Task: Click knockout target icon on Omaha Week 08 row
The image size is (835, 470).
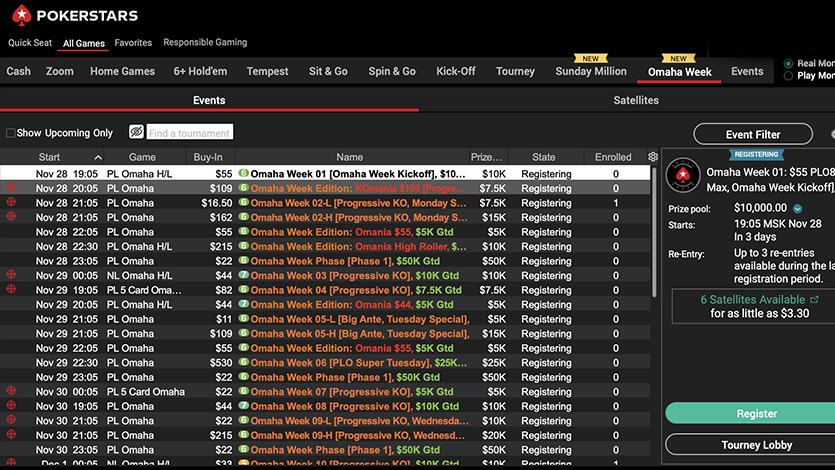Action: coord(11,405)
